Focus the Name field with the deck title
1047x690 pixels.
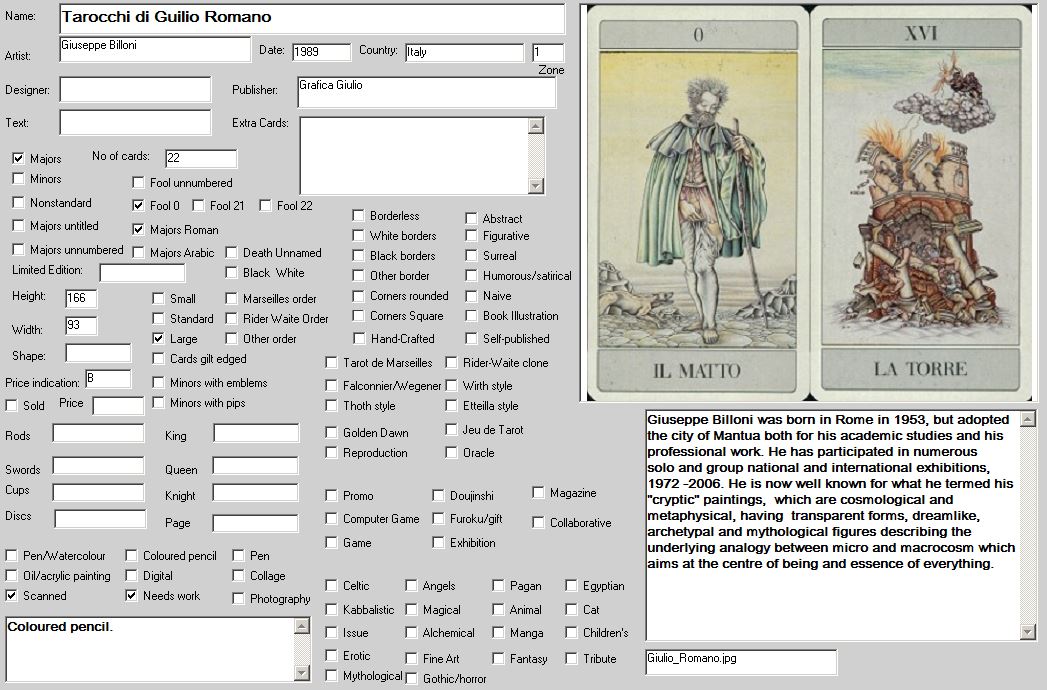click(312, 18)
